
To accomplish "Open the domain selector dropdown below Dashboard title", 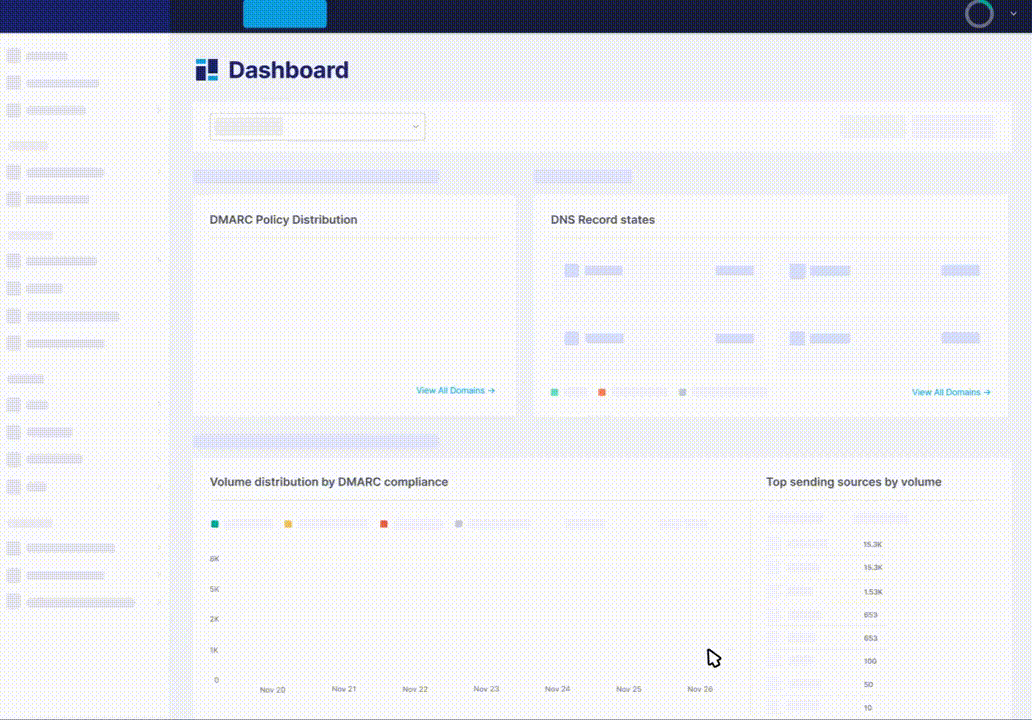I will coord(317,127).
